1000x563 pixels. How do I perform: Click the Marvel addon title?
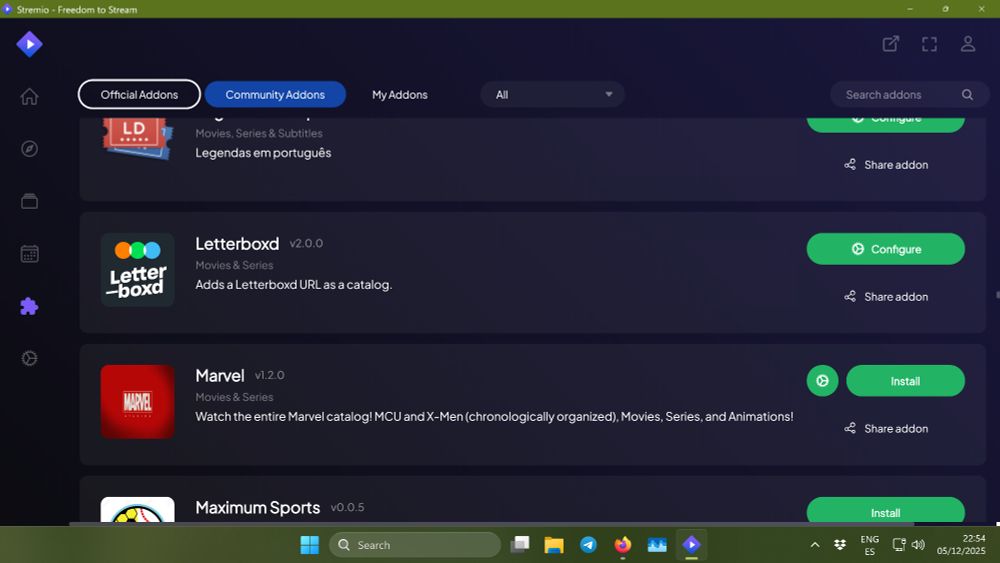point(220,376)
